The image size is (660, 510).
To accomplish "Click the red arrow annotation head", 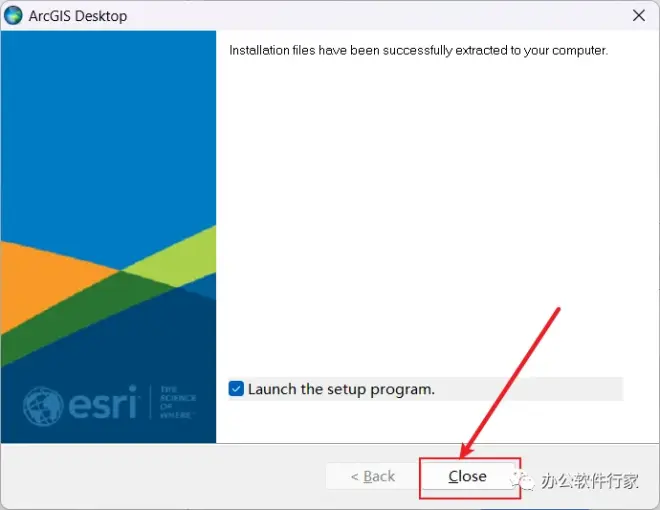I will 466,450.
